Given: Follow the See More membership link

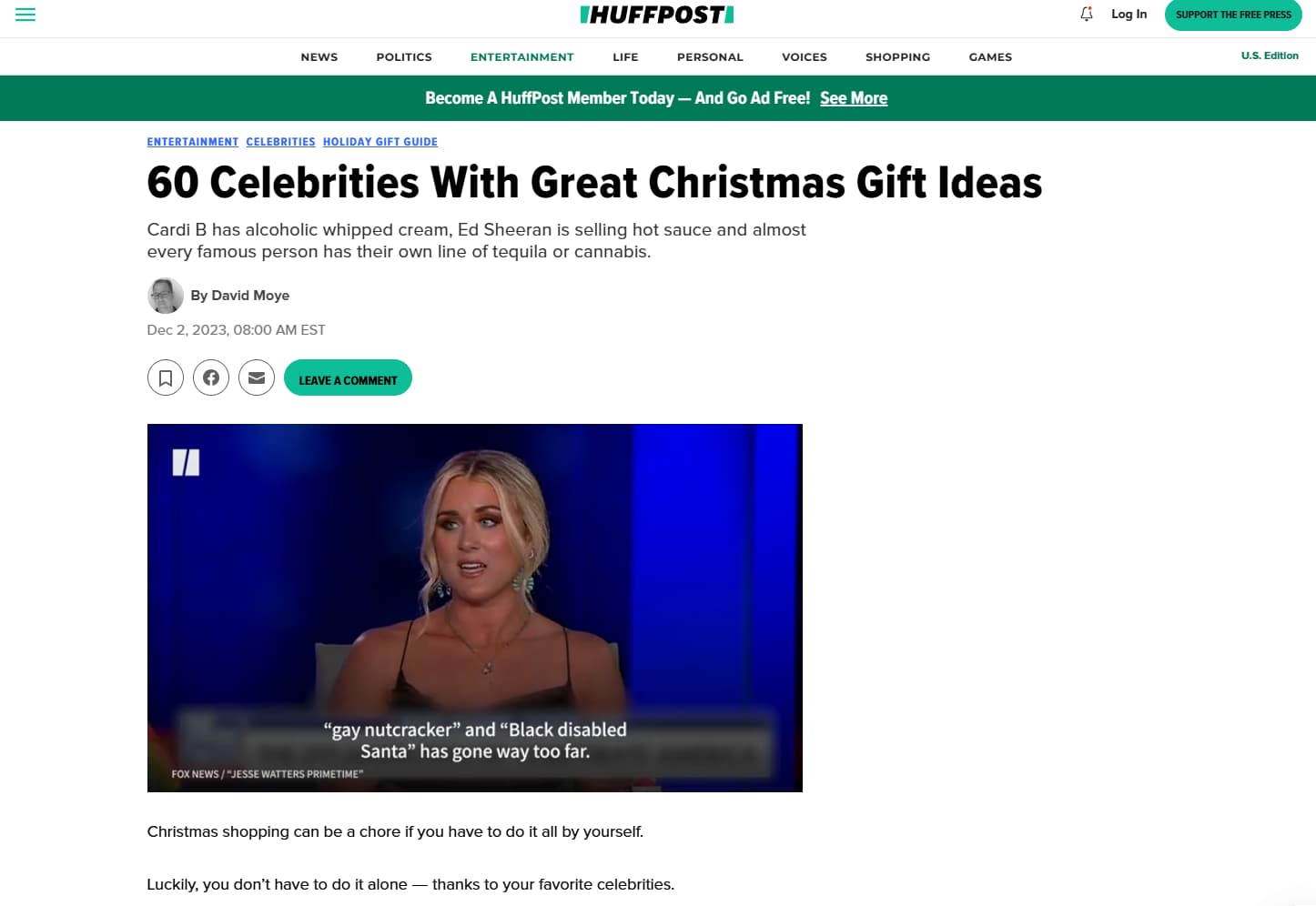Looking at the screenshot, I should pos(854,98).
